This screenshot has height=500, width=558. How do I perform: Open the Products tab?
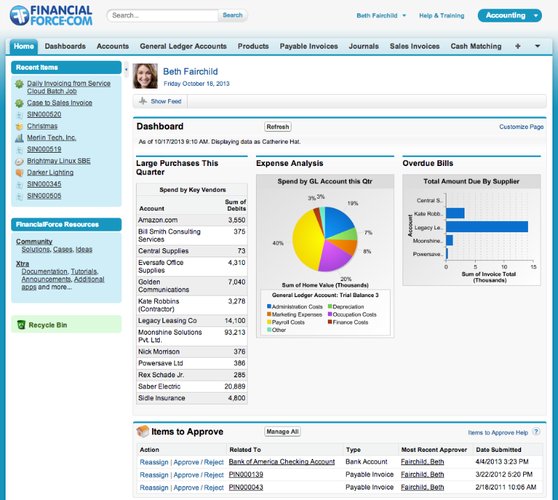point(253,46)
